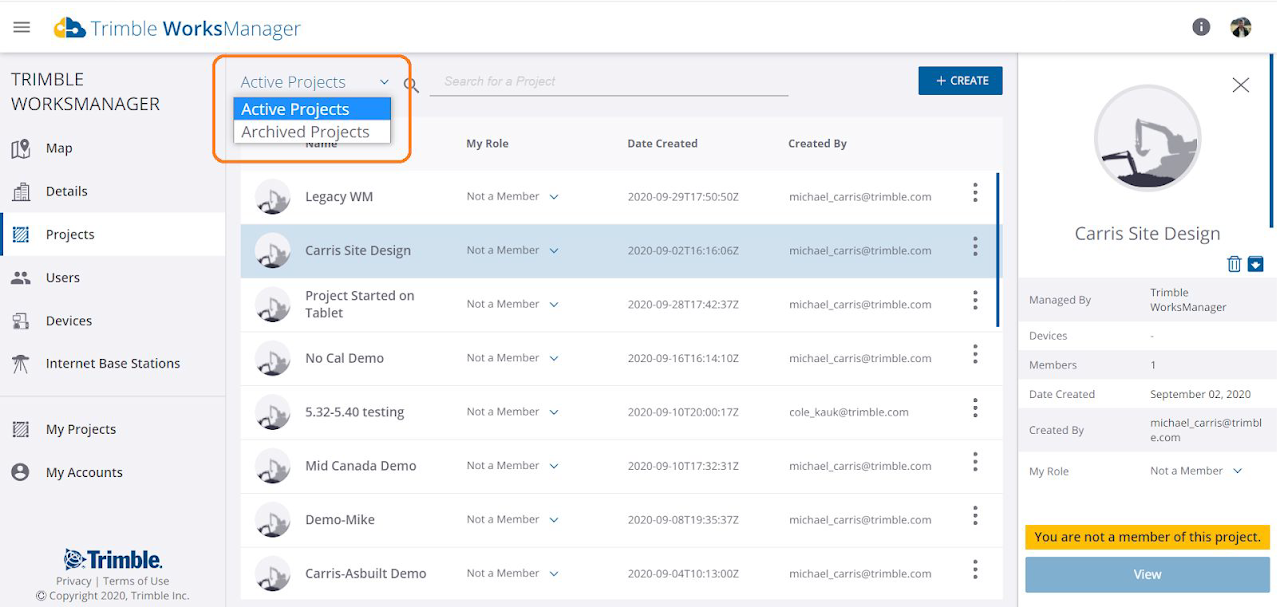Screen dimensions: 1280x607
Task: Expand My Role dropdown for Legacy WM
Action: pyautogui.click(x=554, y=197)
